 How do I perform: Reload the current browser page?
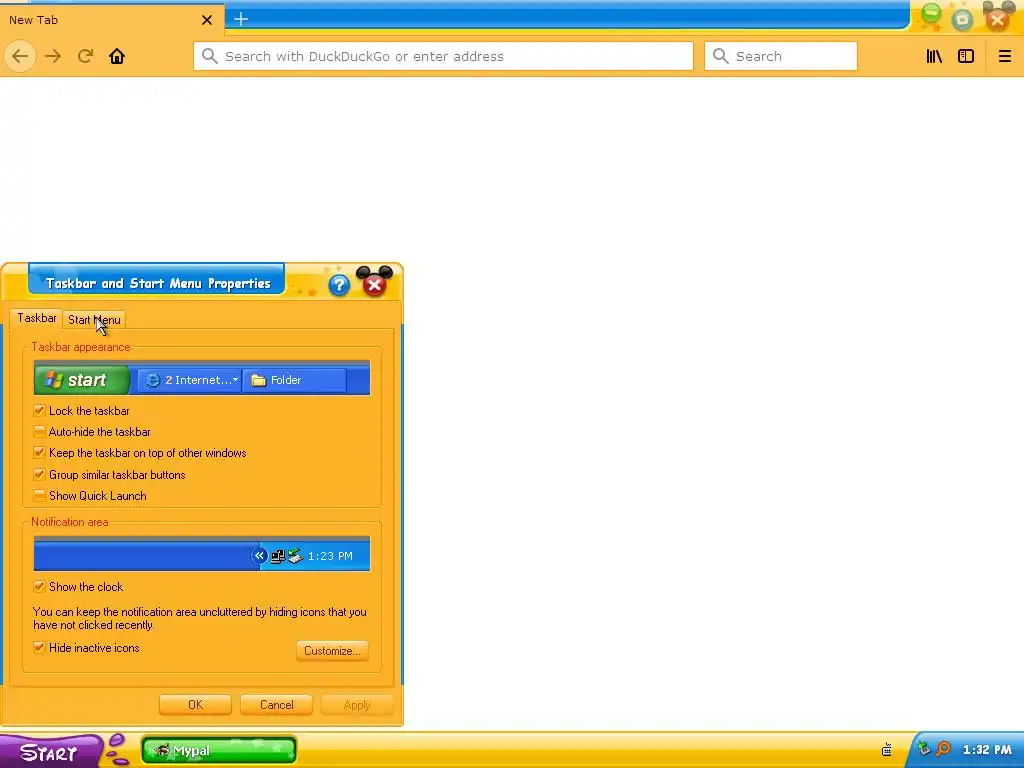pyautogui.click(x=85, y=56)
